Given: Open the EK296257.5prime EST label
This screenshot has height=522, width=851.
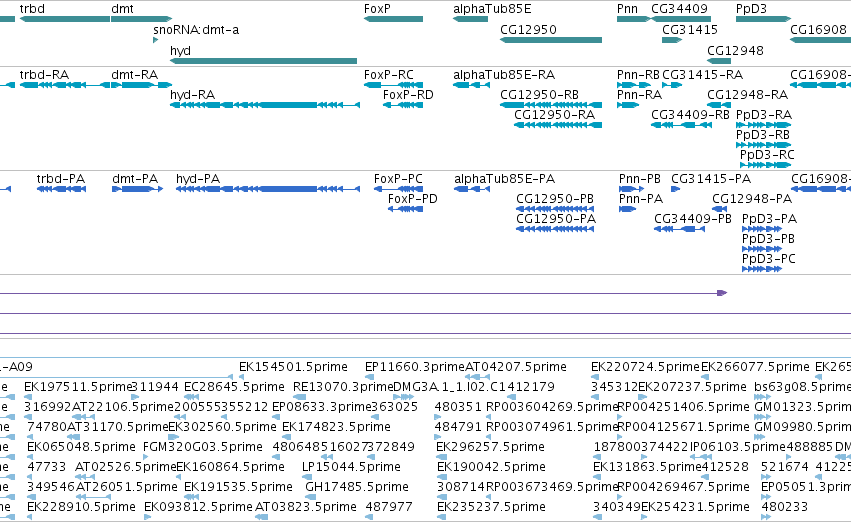Looking at the screenshot, I should tap(490, 447).
